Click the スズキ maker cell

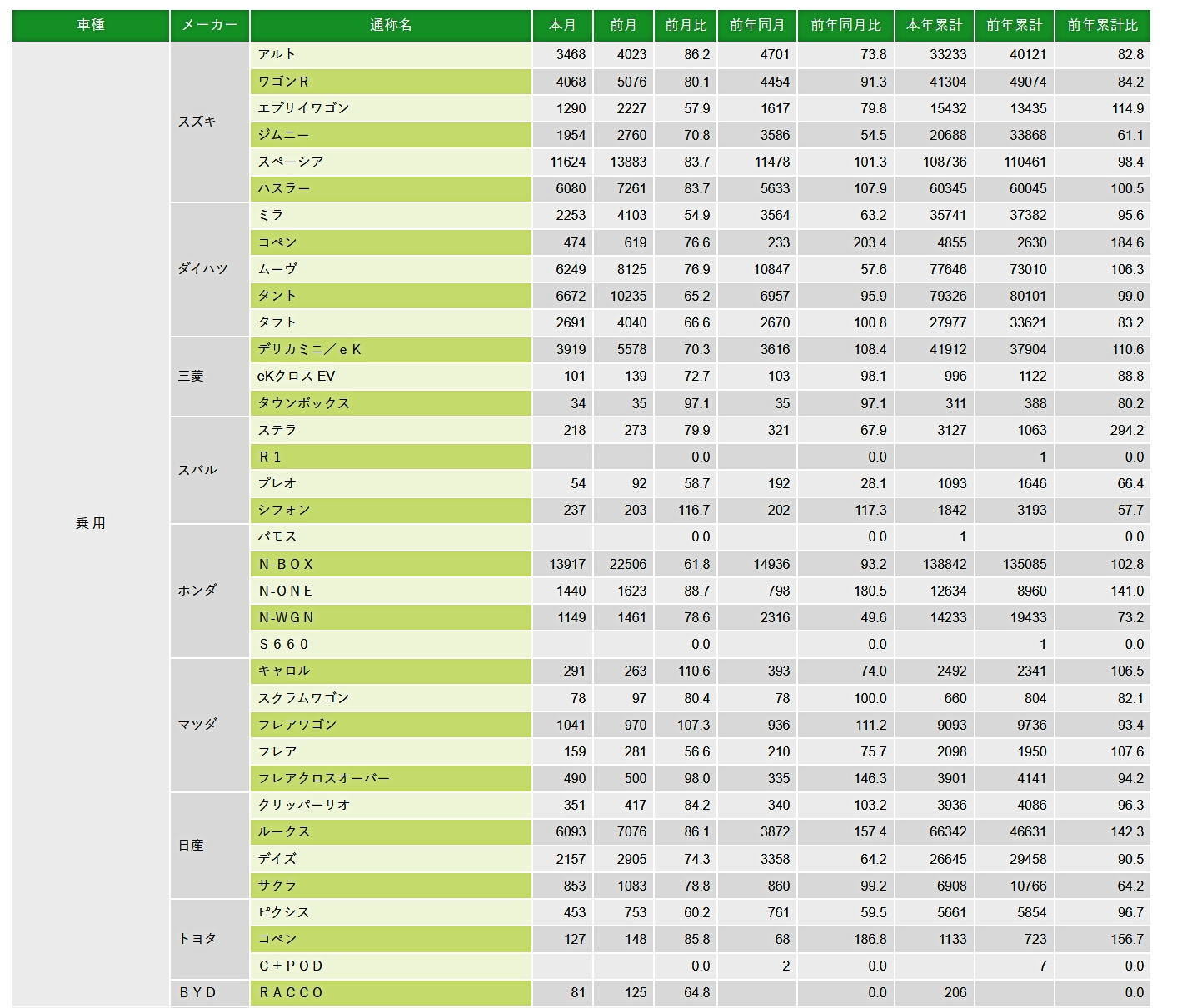pos(210,122)
